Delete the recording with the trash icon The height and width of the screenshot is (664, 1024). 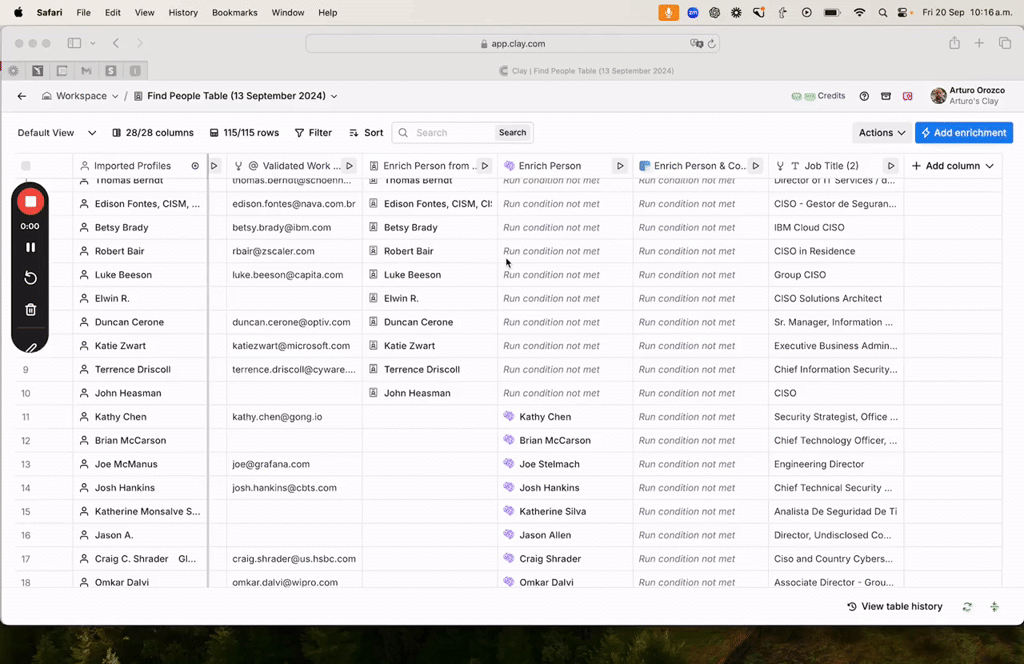[30, 310]
